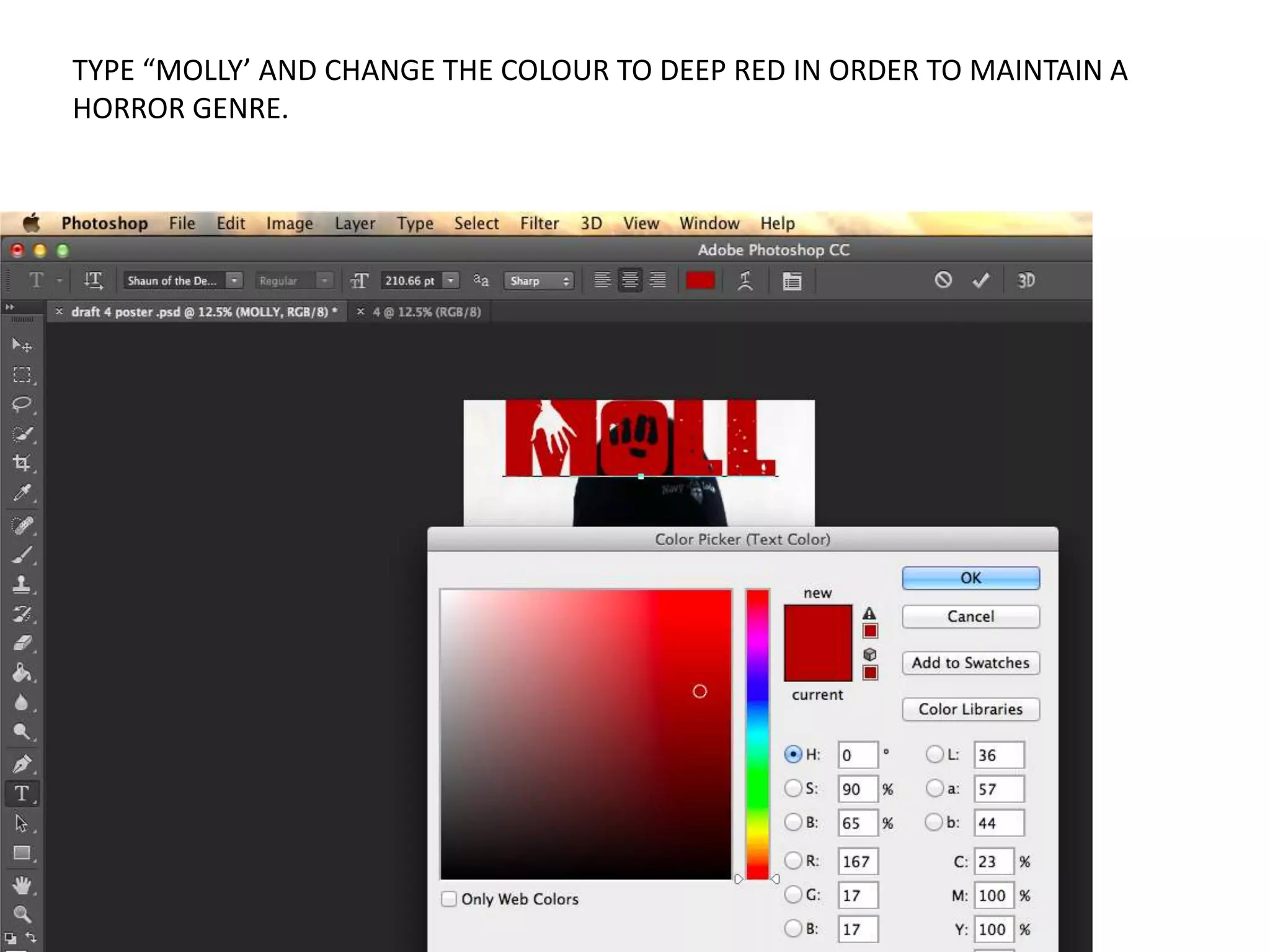
Task: Open the Window menu
Action: click(709, 223)
